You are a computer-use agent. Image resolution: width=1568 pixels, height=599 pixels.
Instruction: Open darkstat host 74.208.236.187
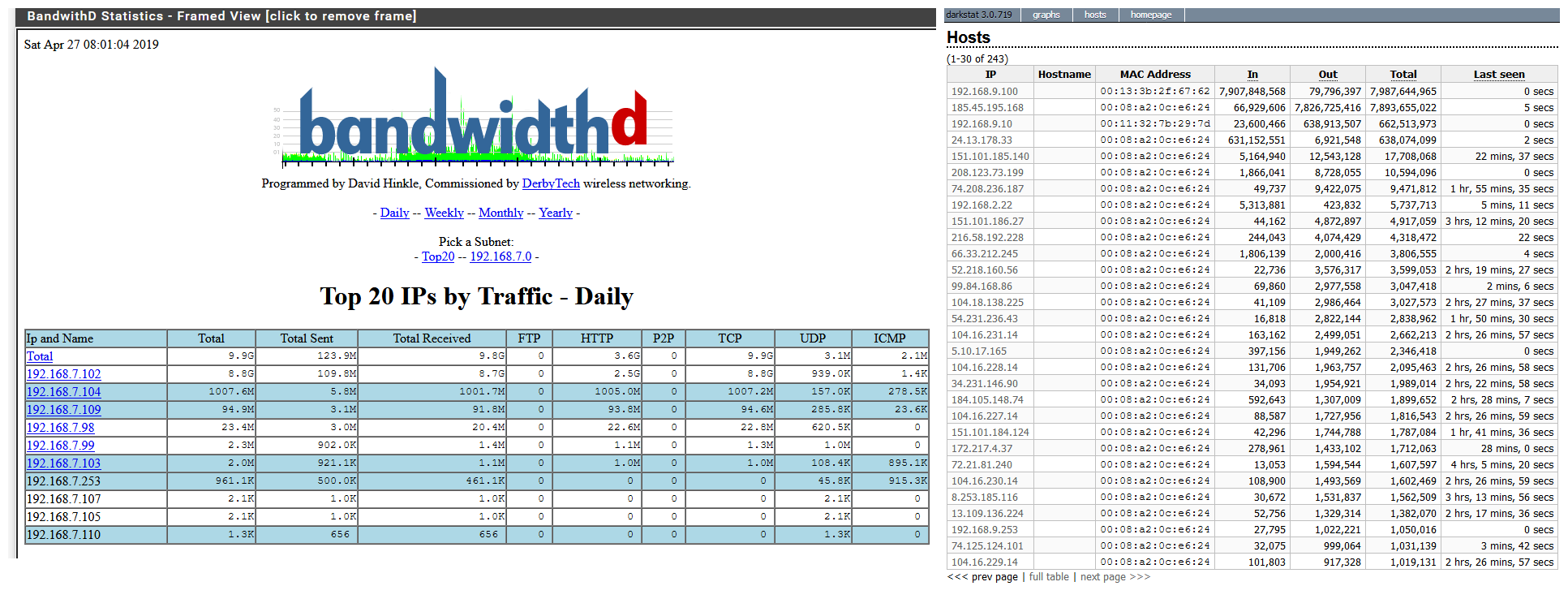click(x=987, y=189)
